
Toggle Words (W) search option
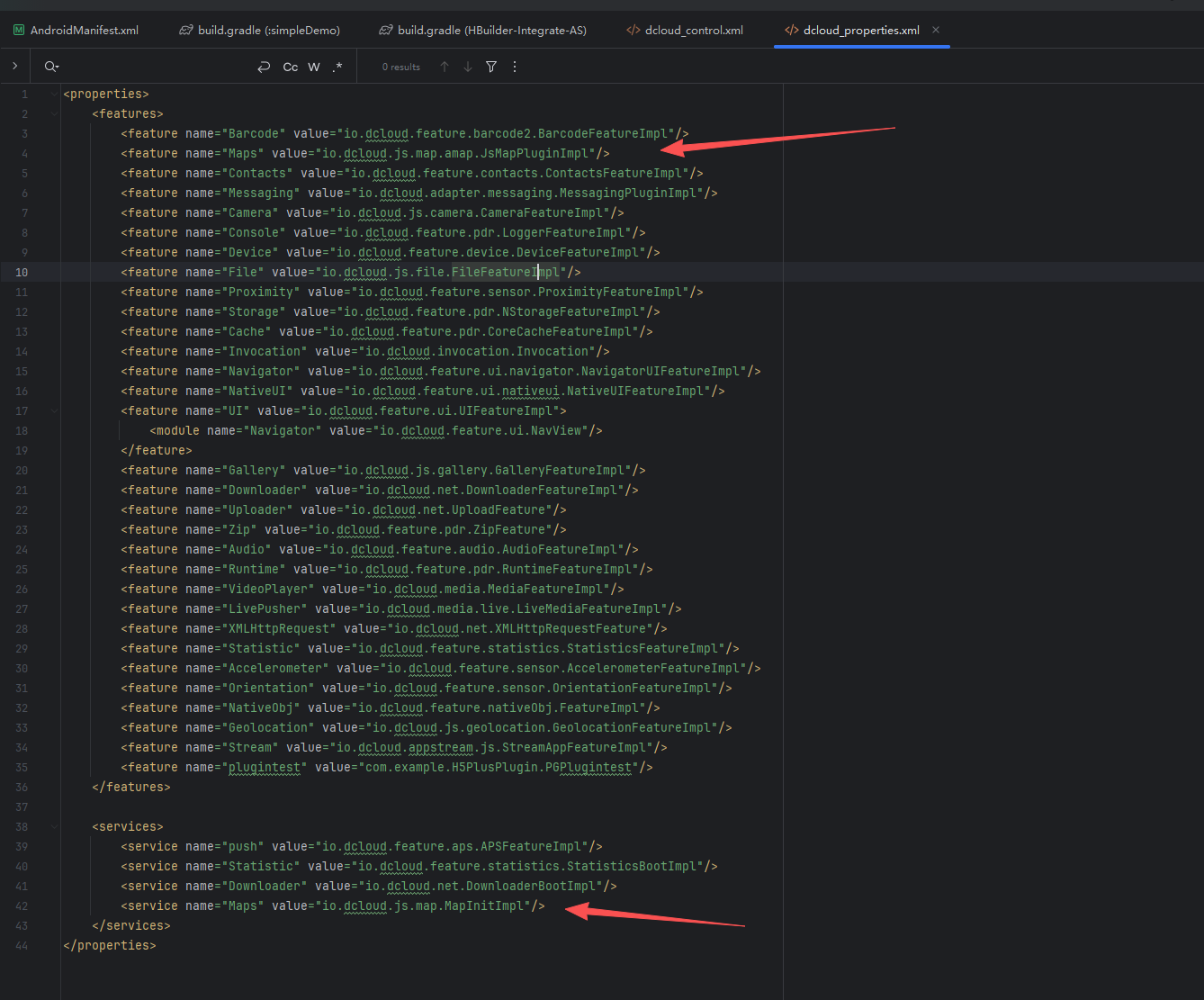(314, 67)
